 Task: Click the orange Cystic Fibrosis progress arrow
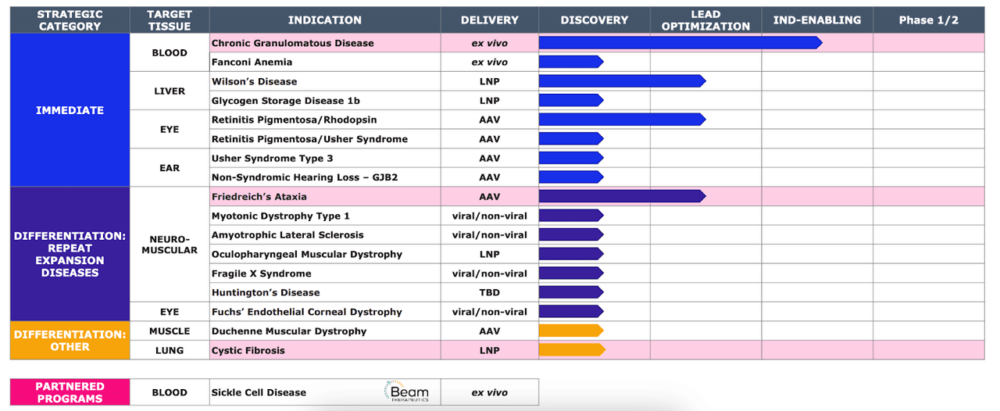(x=571, y=350)
